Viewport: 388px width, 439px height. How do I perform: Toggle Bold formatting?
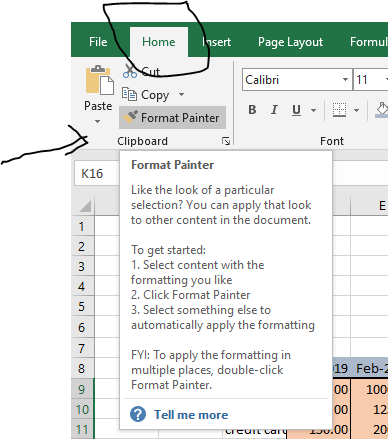point(252,110)
